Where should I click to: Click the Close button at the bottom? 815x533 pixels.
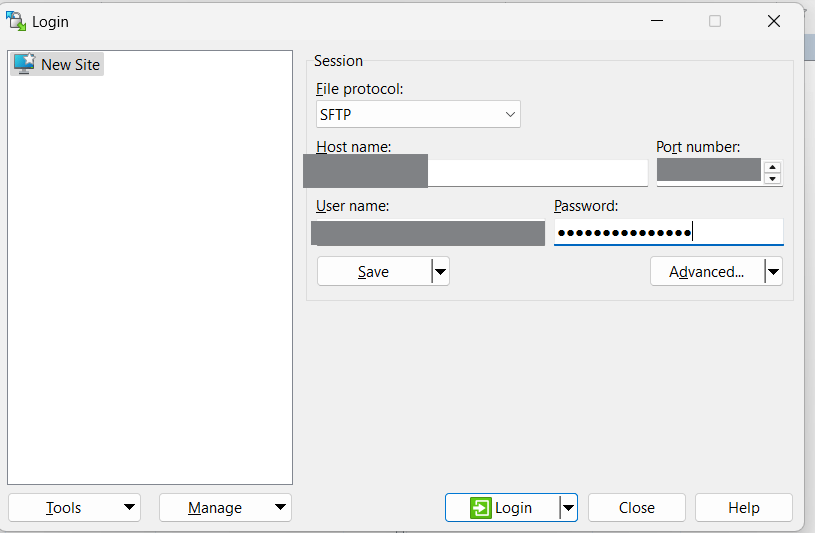point(636,508)
